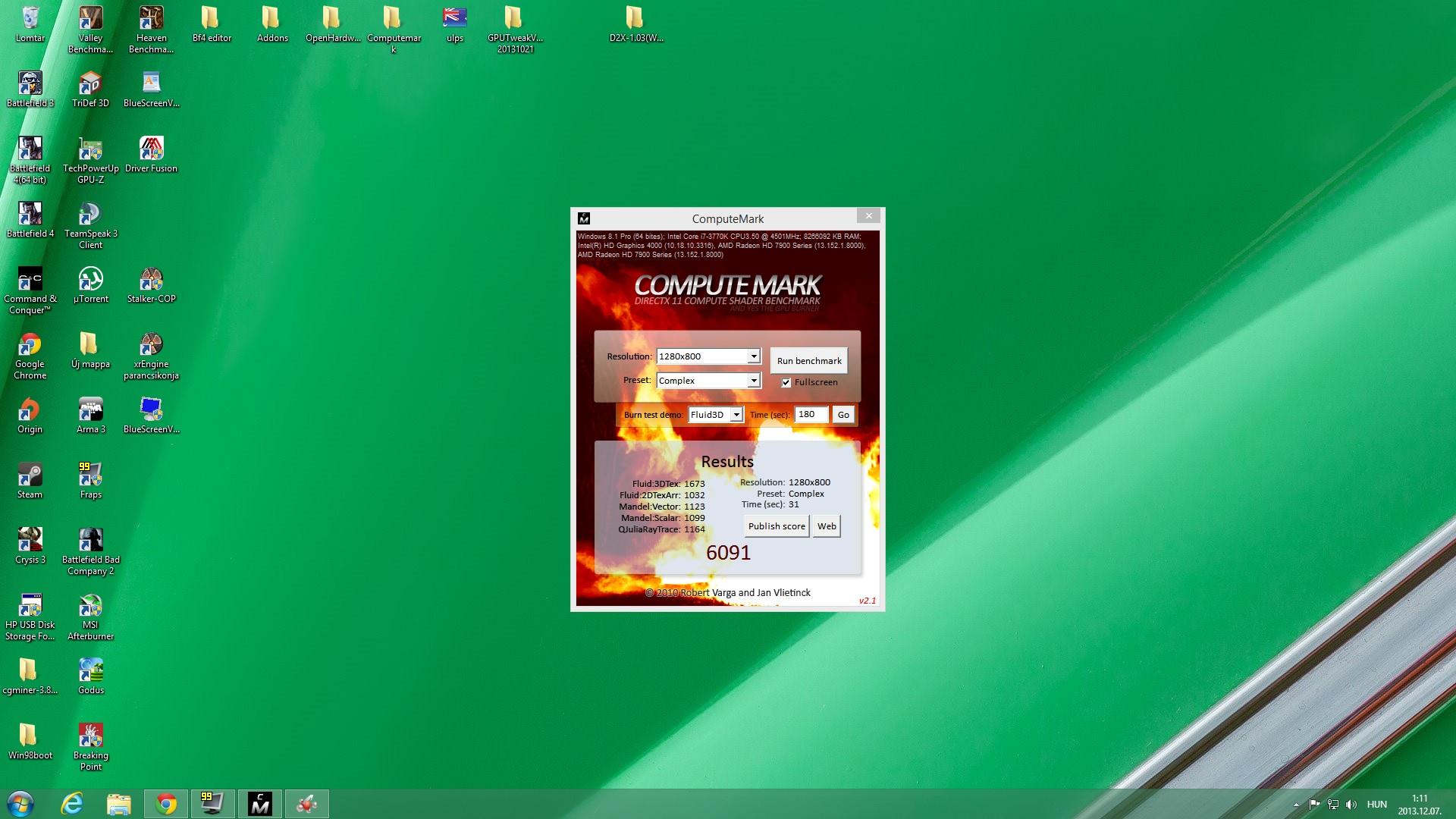Click Publish score button
This screenshot has height=819, width=1456.
tap(777, 526)
